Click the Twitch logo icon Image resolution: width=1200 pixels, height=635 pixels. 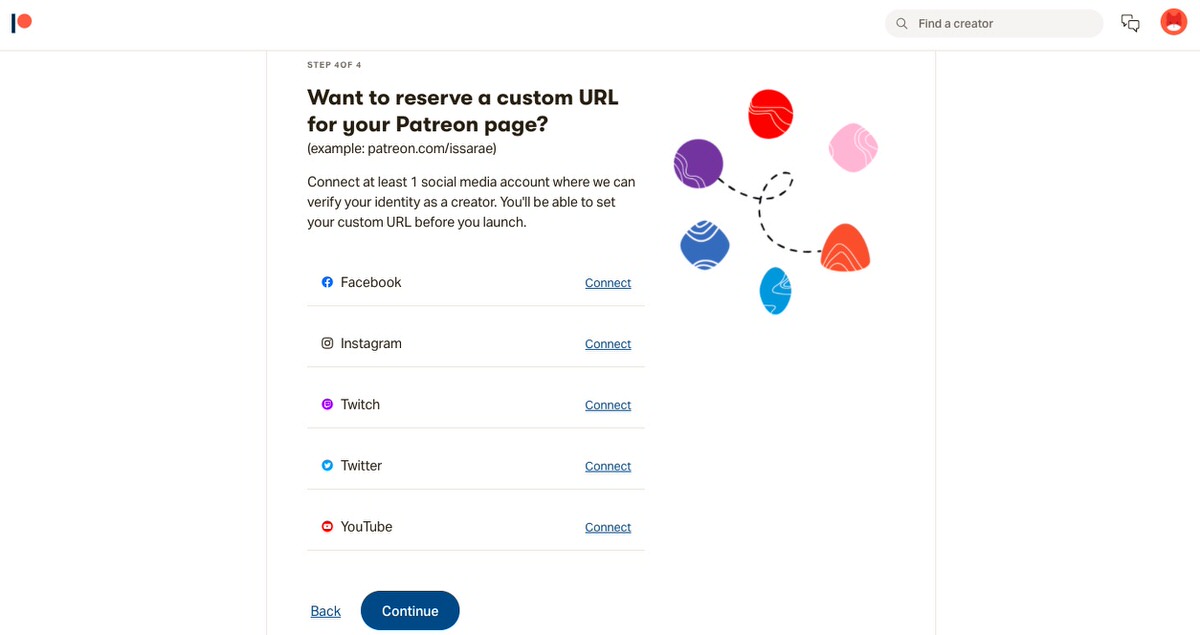tap(327, 404)
